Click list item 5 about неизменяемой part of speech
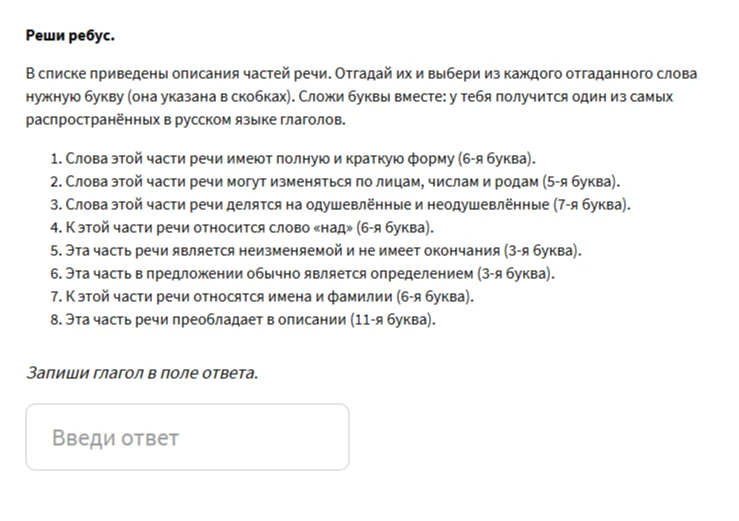This screenshot has height=521, width=739. tap(316, 250)
